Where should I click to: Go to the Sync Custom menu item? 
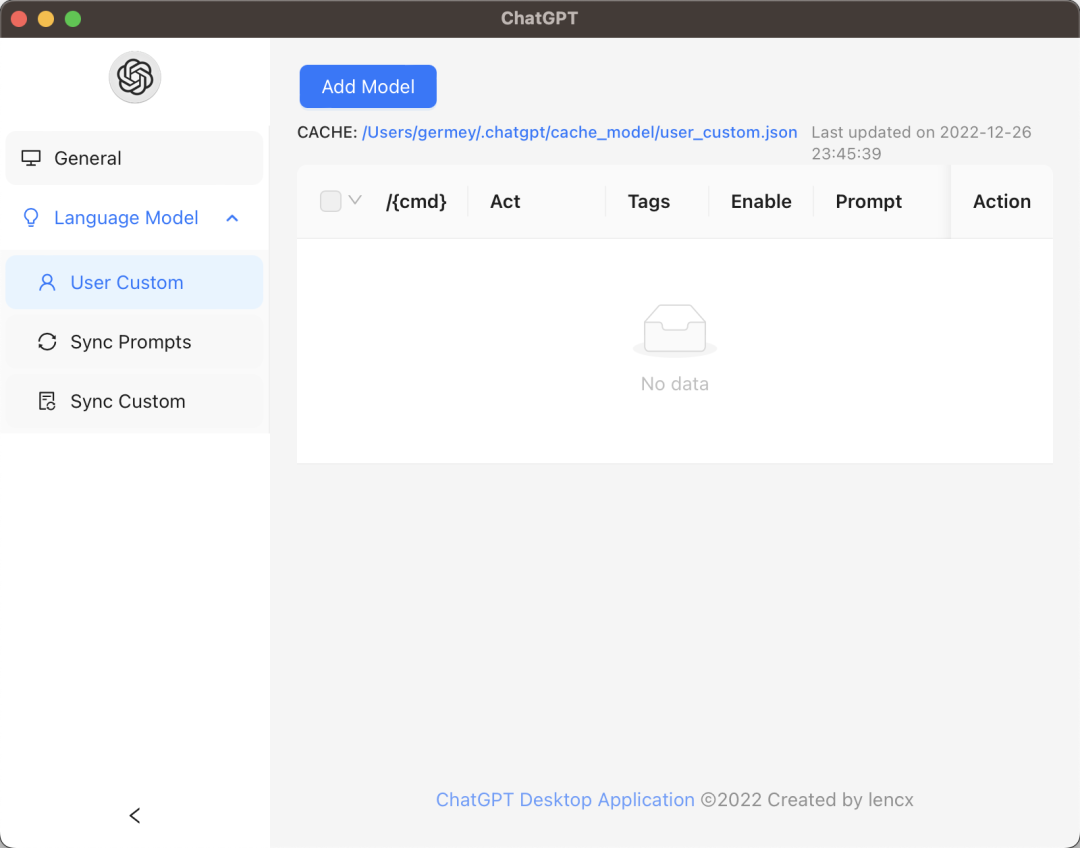click(128, 402)
